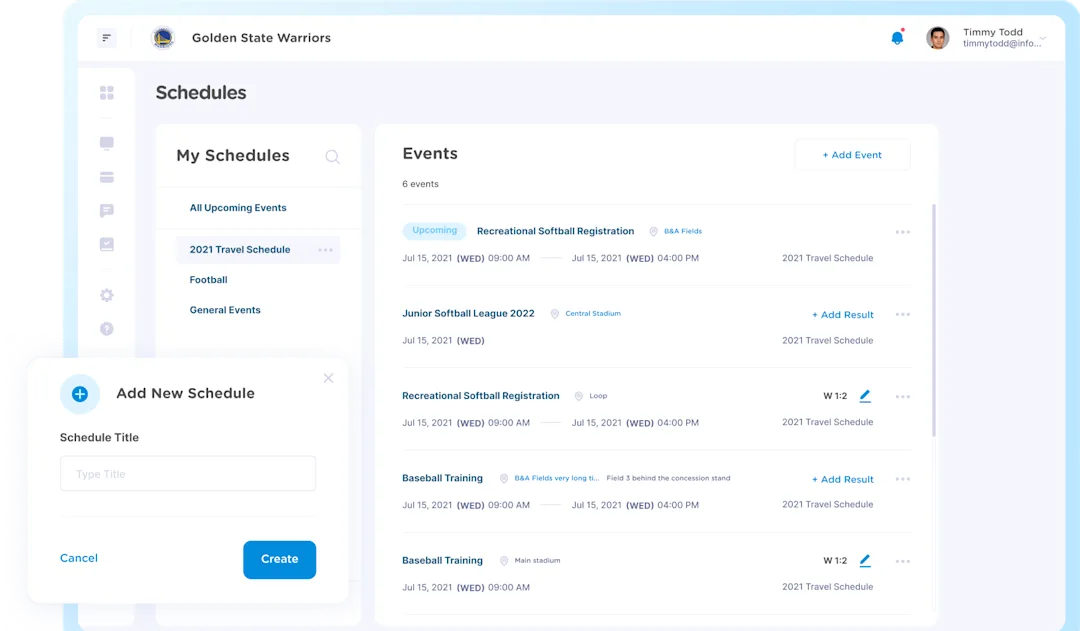Screen dimensions: 1080x631
Task: Click the Central Stadium pin icon
Action: coord(554,314)
